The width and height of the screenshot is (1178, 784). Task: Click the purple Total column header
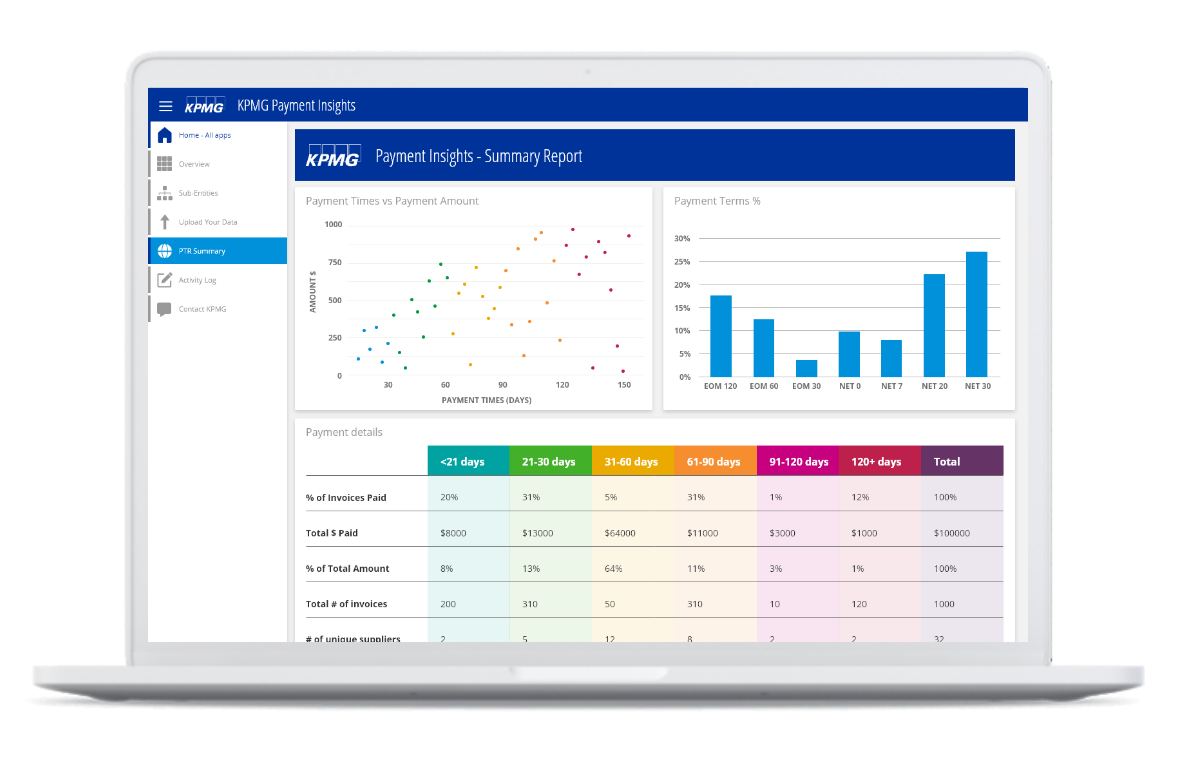tap(961, 461)
